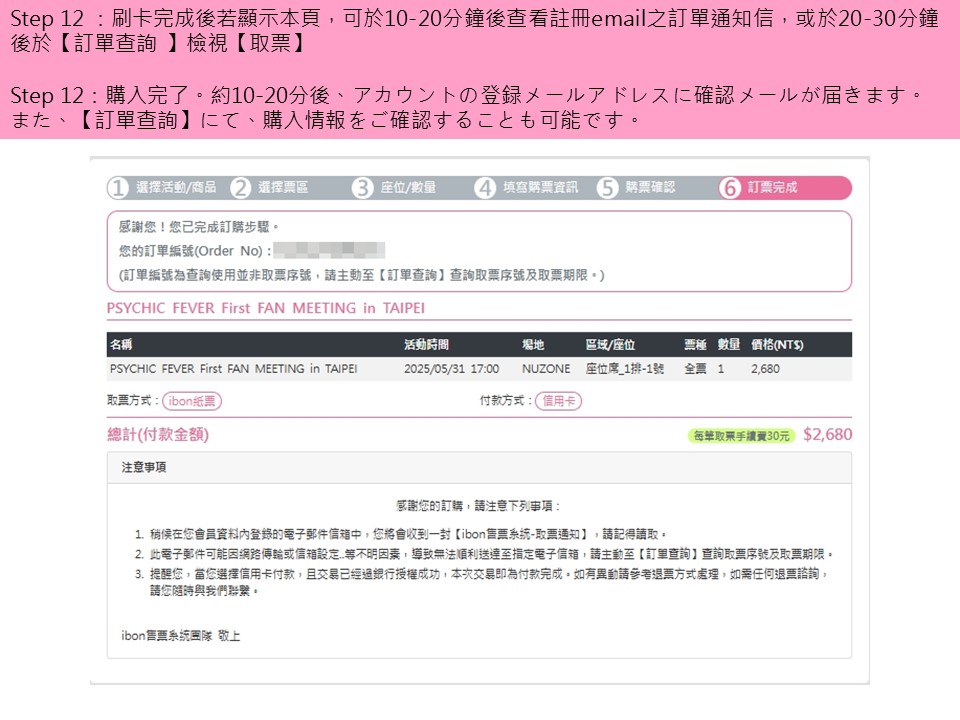Image resolution: width=960 pixels, height=720 pixels.
Task: Select the 座位席_1排-1號 seat cell
Action: click(x=624, y=369)
